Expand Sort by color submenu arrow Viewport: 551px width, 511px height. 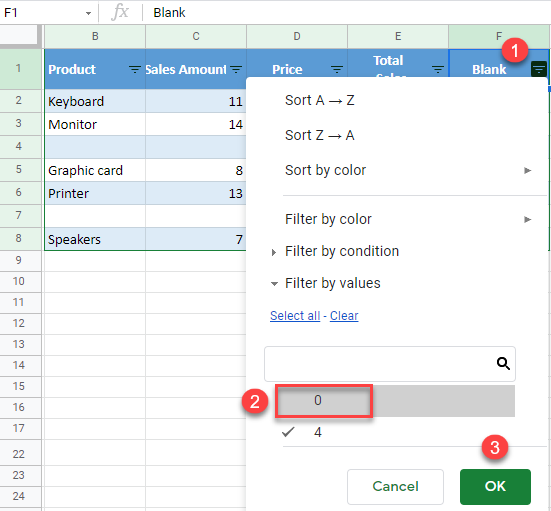pyautogui.click(x=527, y=170)
